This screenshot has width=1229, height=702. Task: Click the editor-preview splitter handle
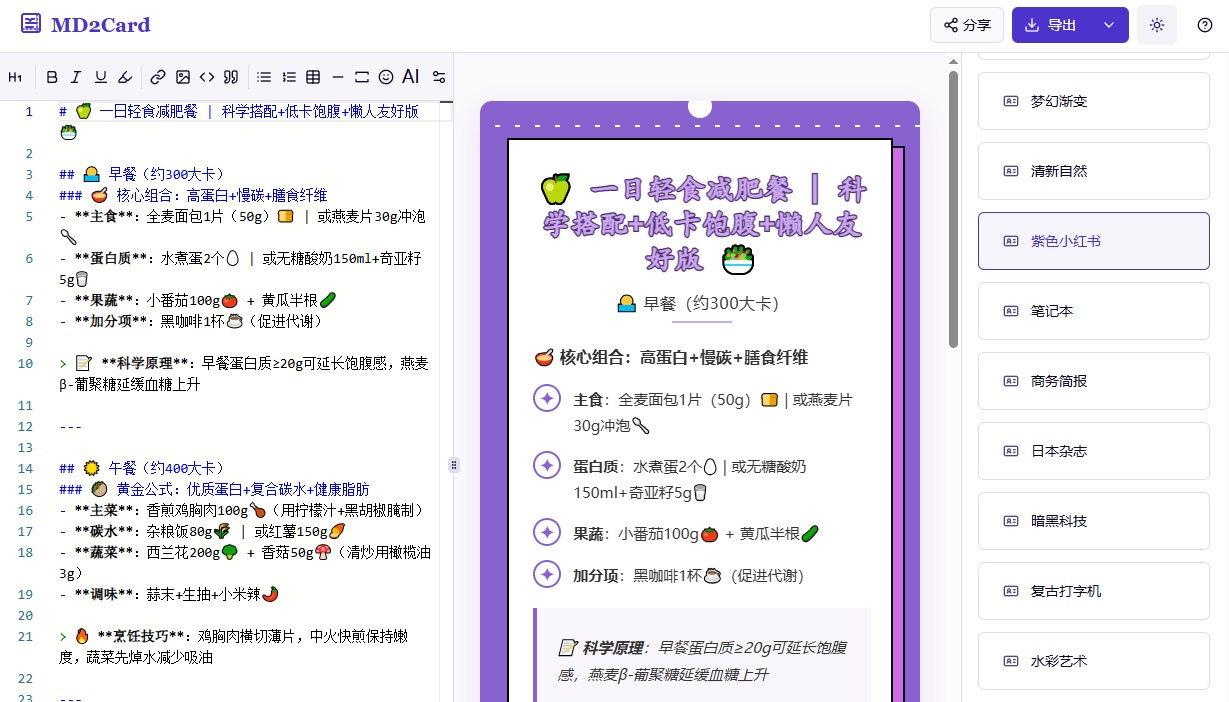coord(454,464)
